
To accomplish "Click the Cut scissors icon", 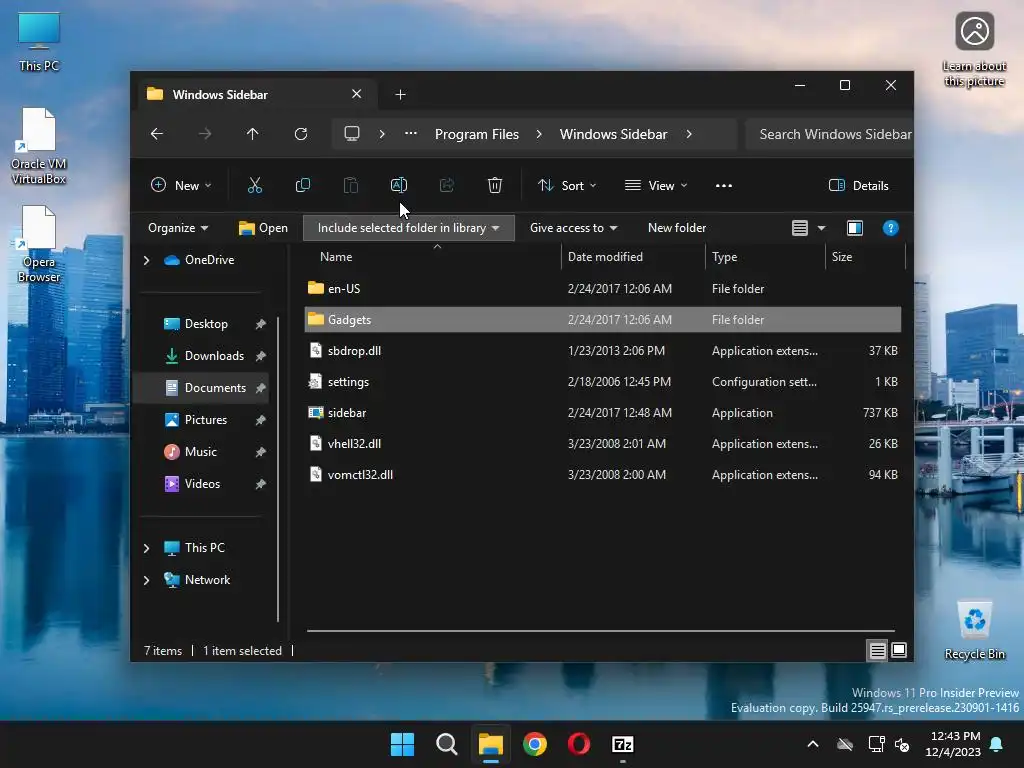I will pyautogui.click(x=255, y=185).
